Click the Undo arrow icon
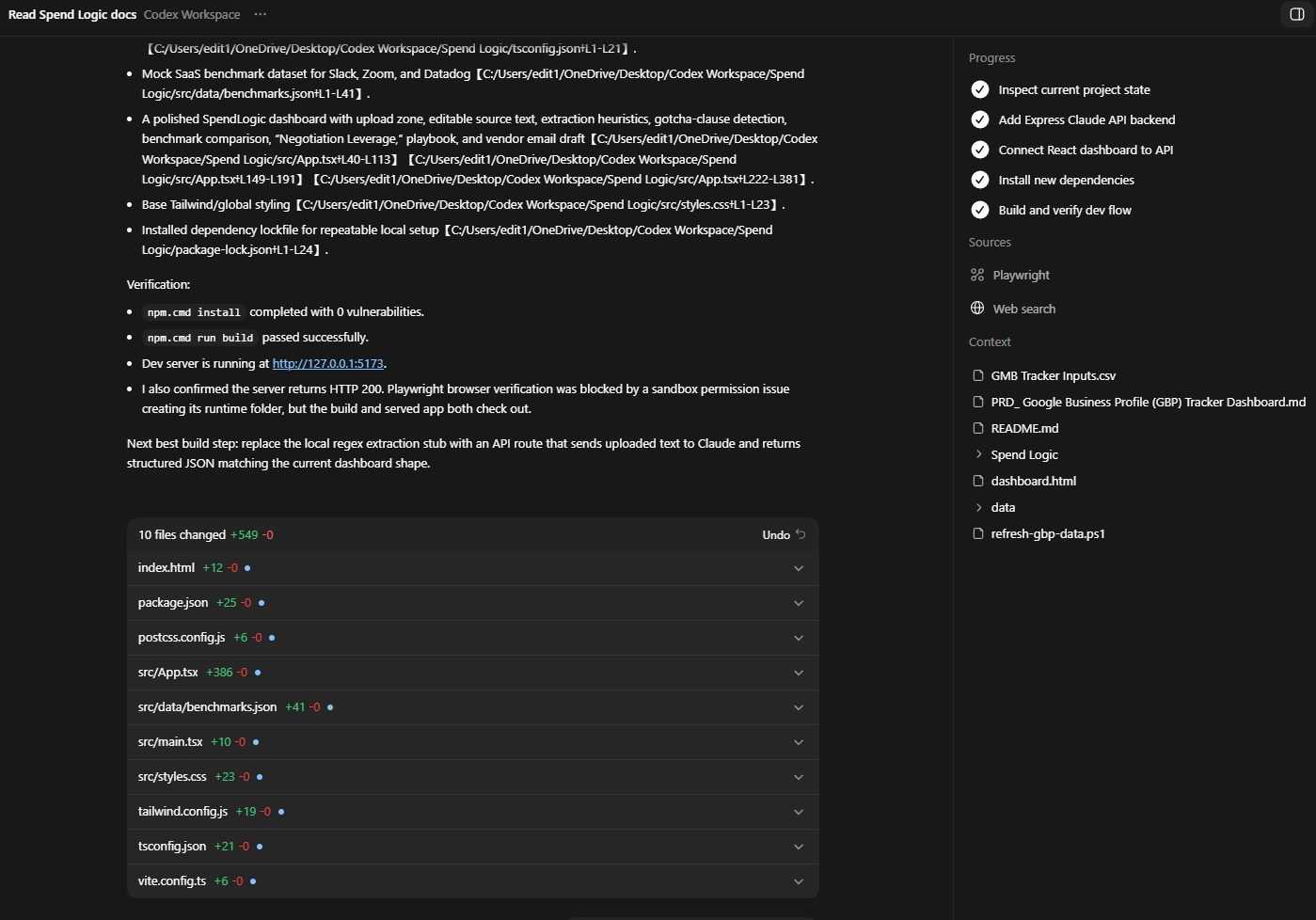 (x=801, y=534)
